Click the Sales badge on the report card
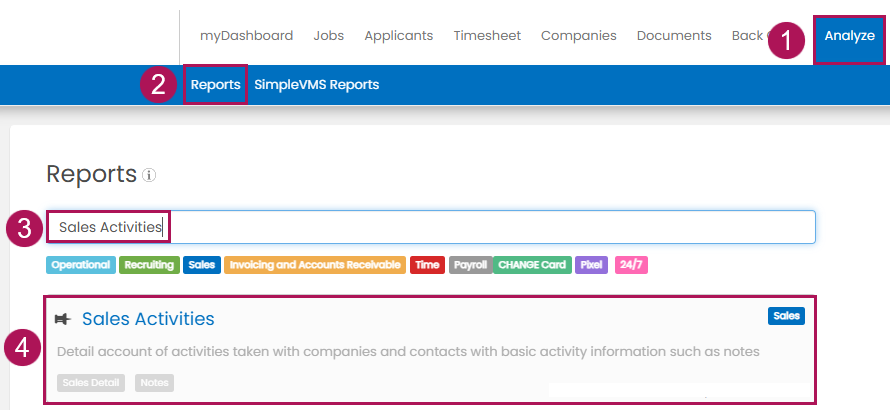The height and width of the screenshot is (410, 890). click(786, 316)
